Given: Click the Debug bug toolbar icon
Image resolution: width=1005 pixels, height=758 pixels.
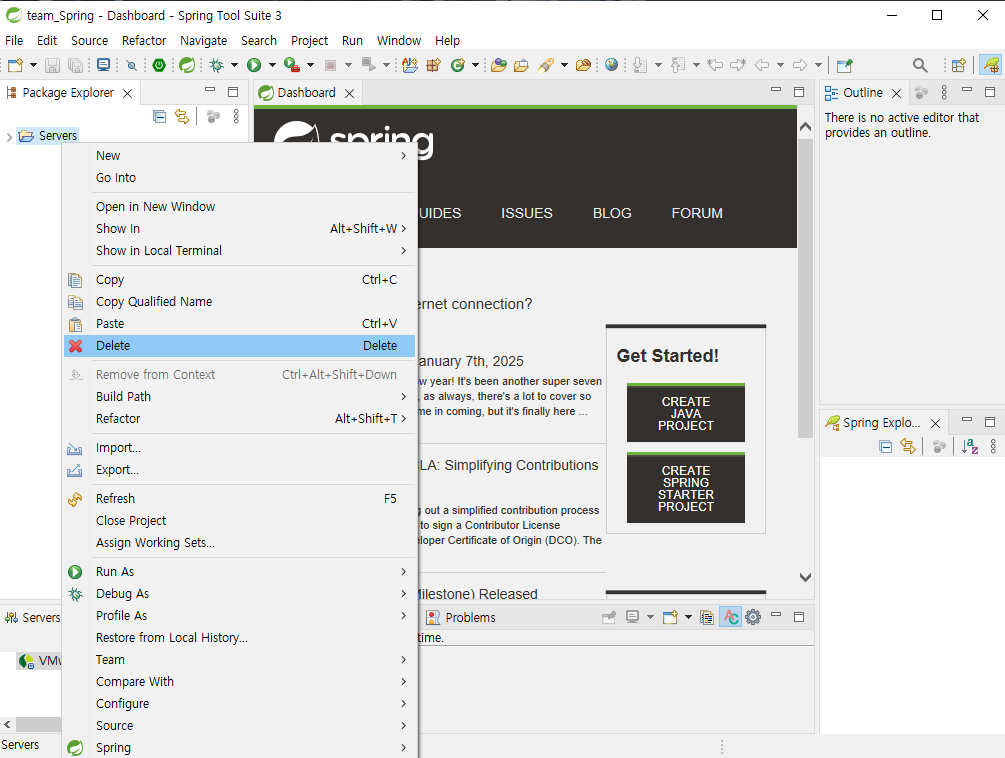Looking at the screenshot, I should point(217,65).
